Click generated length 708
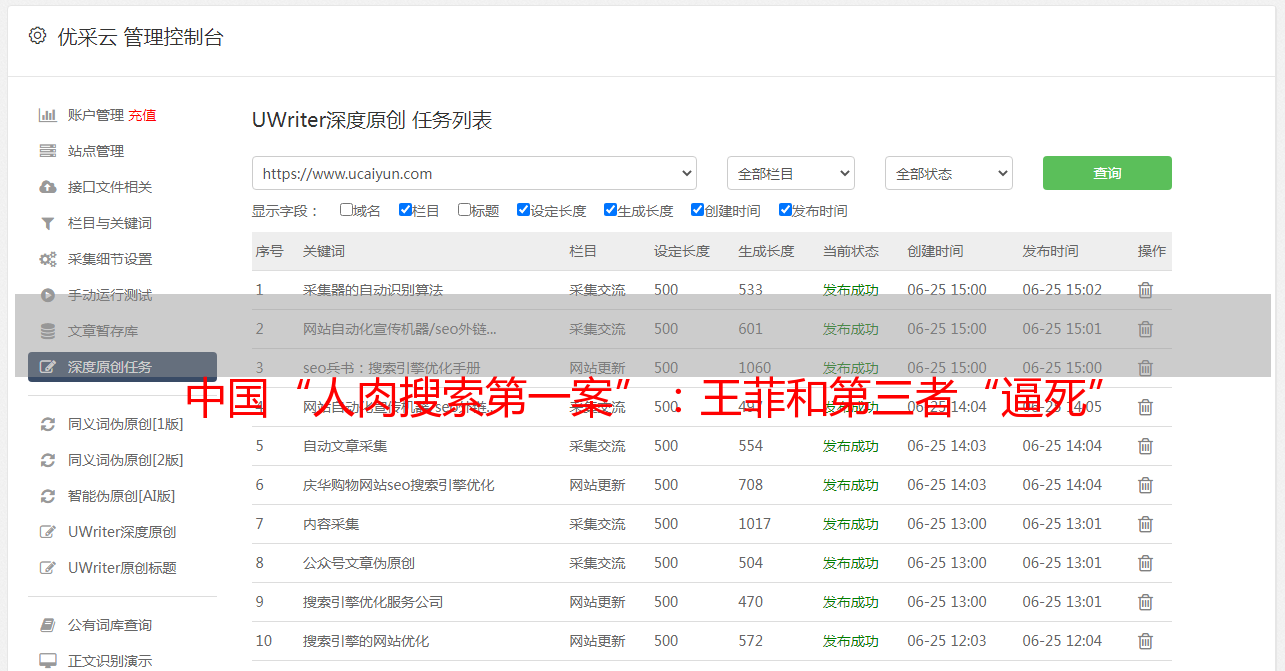This screenshot has height=671, width=1285. [x=751, y=485]
